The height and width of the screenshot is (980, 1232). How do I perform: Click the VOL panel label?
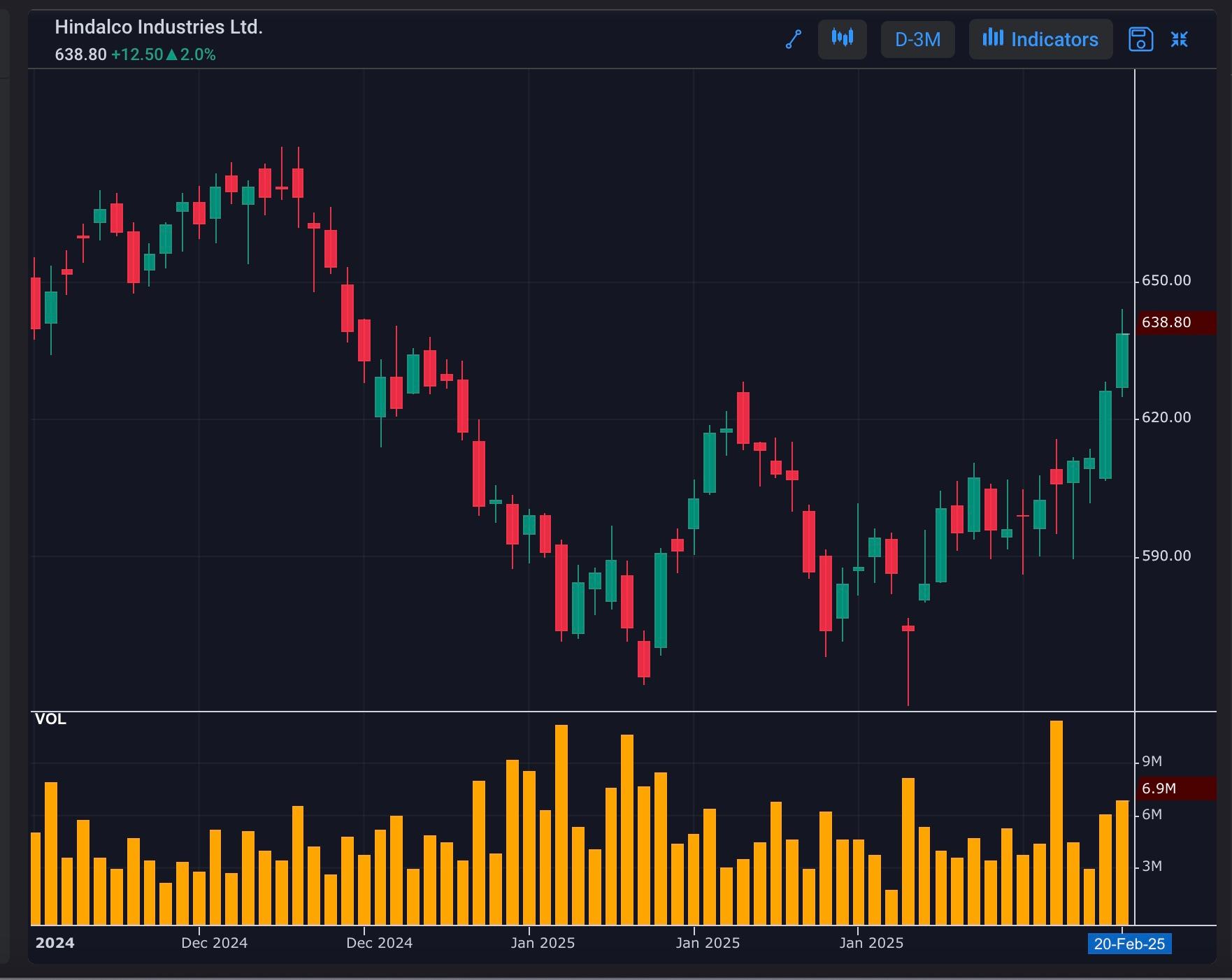click(x=50, y=719)
